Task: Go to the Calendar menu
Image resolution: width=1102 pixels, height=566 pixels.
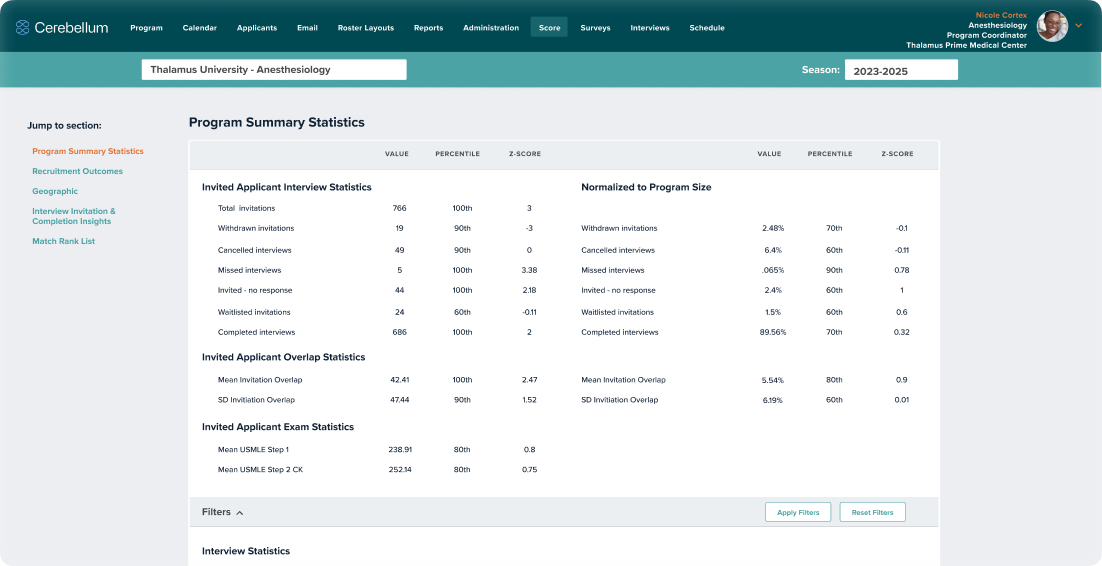Action: point(200,28)
